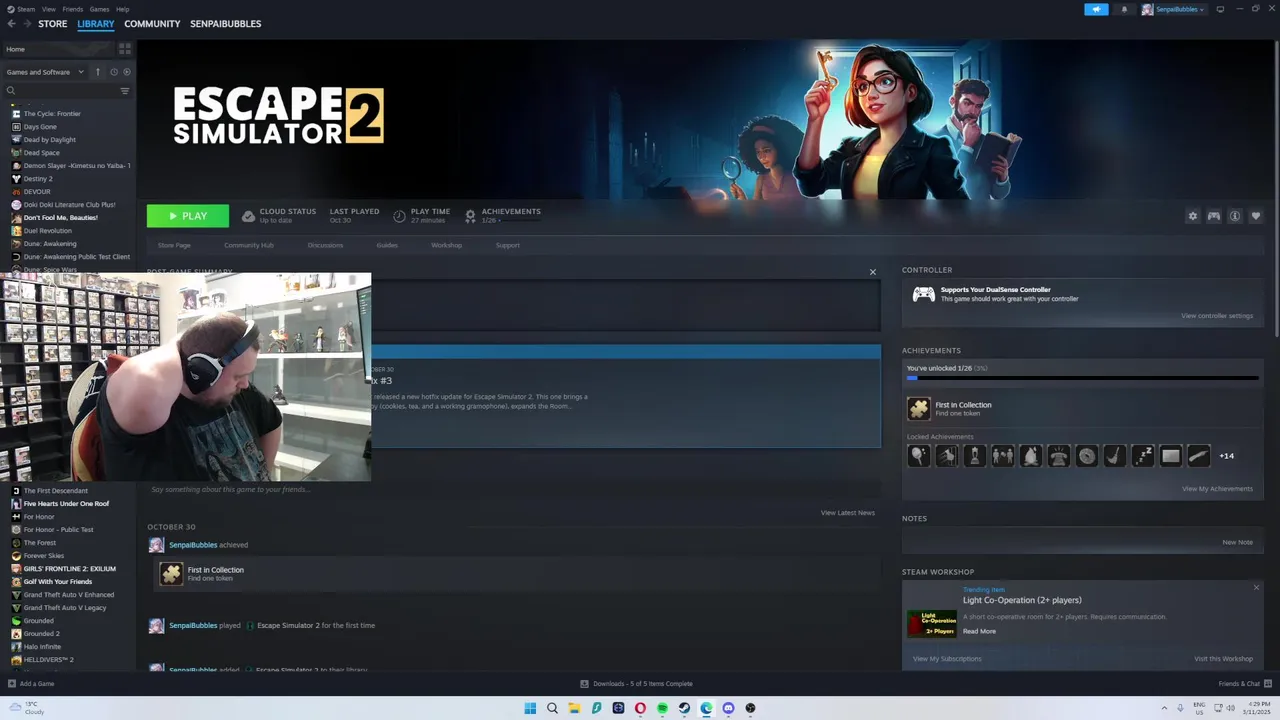Open the Games menu
The height and width of the screenshot is (720, 1280).
[x=99, y=9]
